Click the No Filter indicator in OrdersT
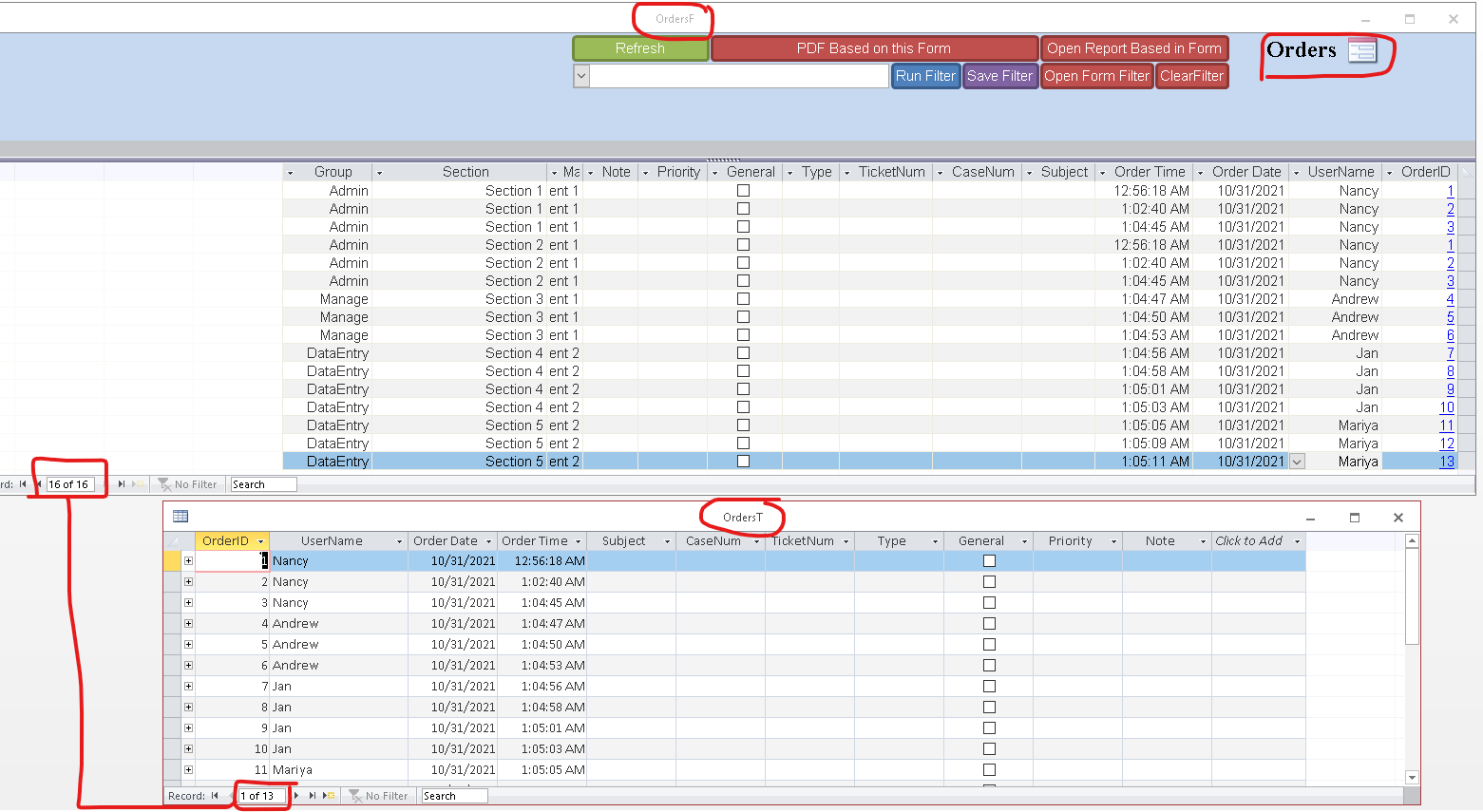The image size is (1483, 812). (378, 796)
